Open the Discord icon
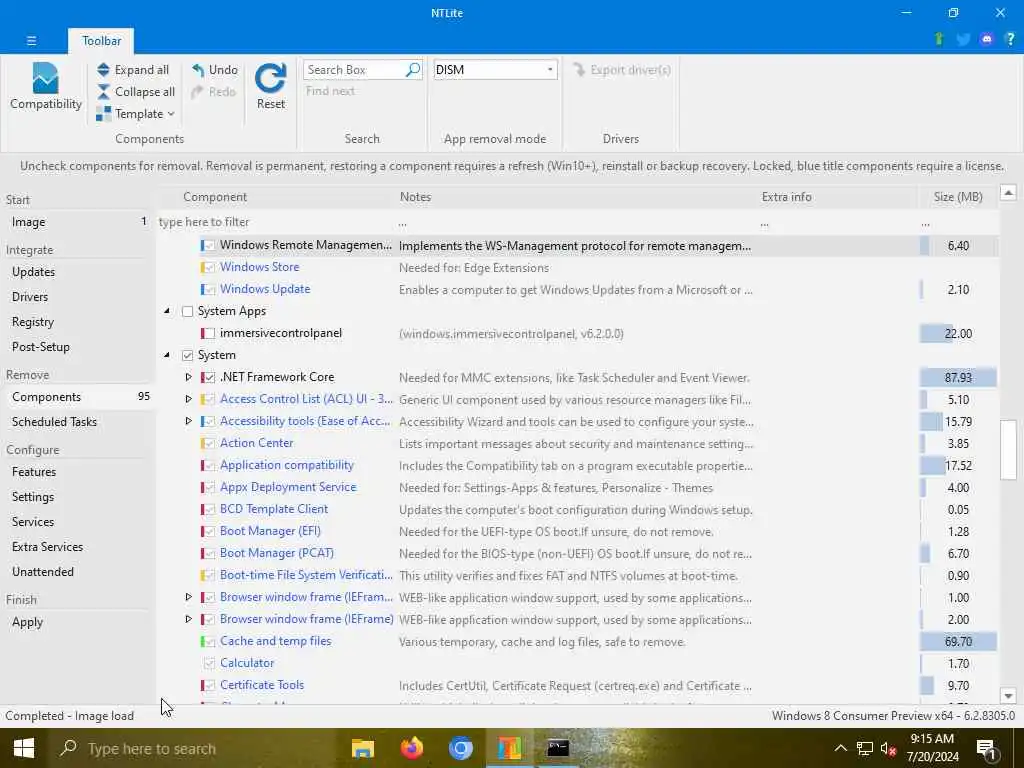 click(x=987, y=39)
